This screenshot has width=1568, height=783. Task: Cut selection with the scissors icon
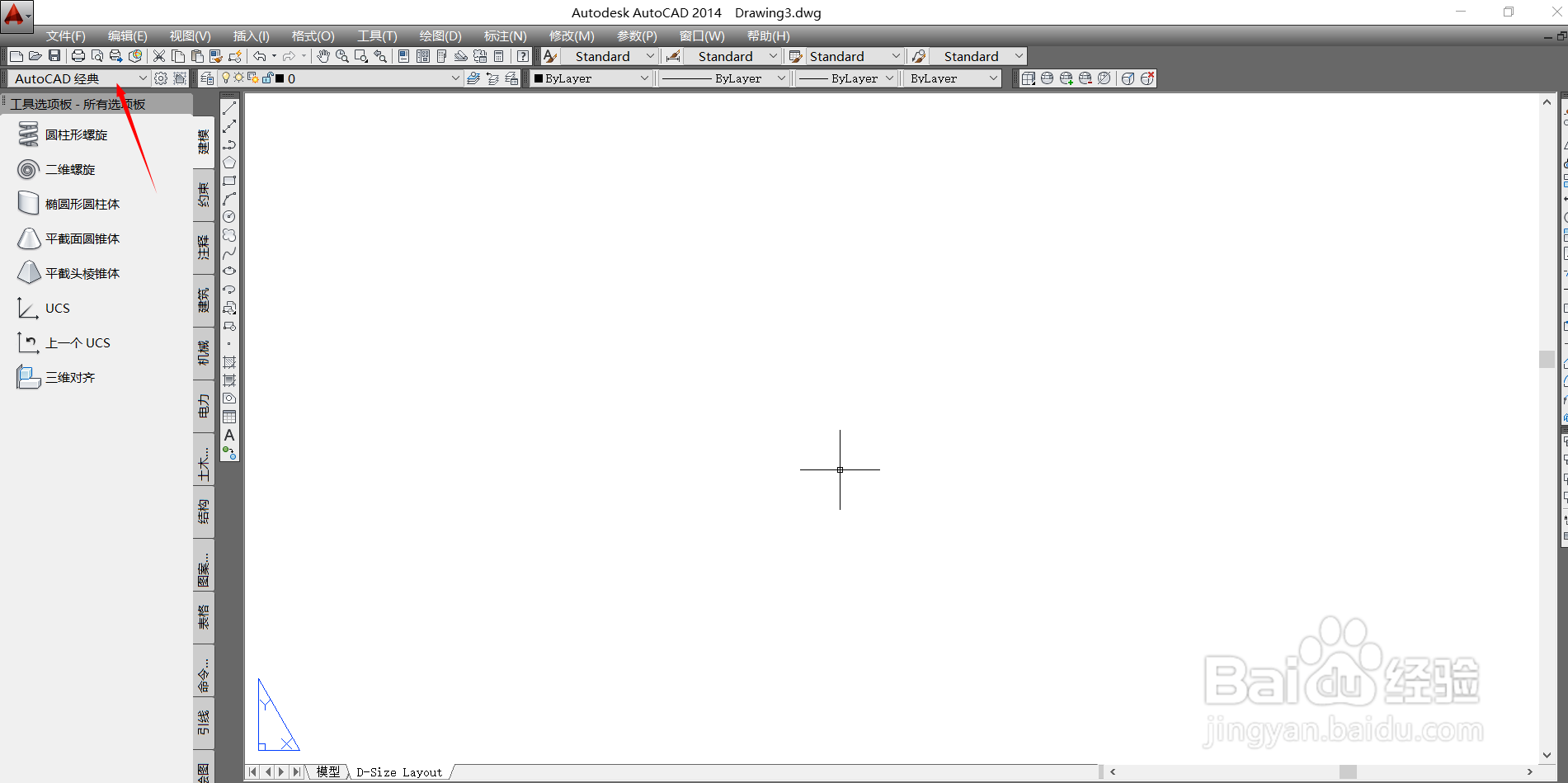click(x=159, y=56)
